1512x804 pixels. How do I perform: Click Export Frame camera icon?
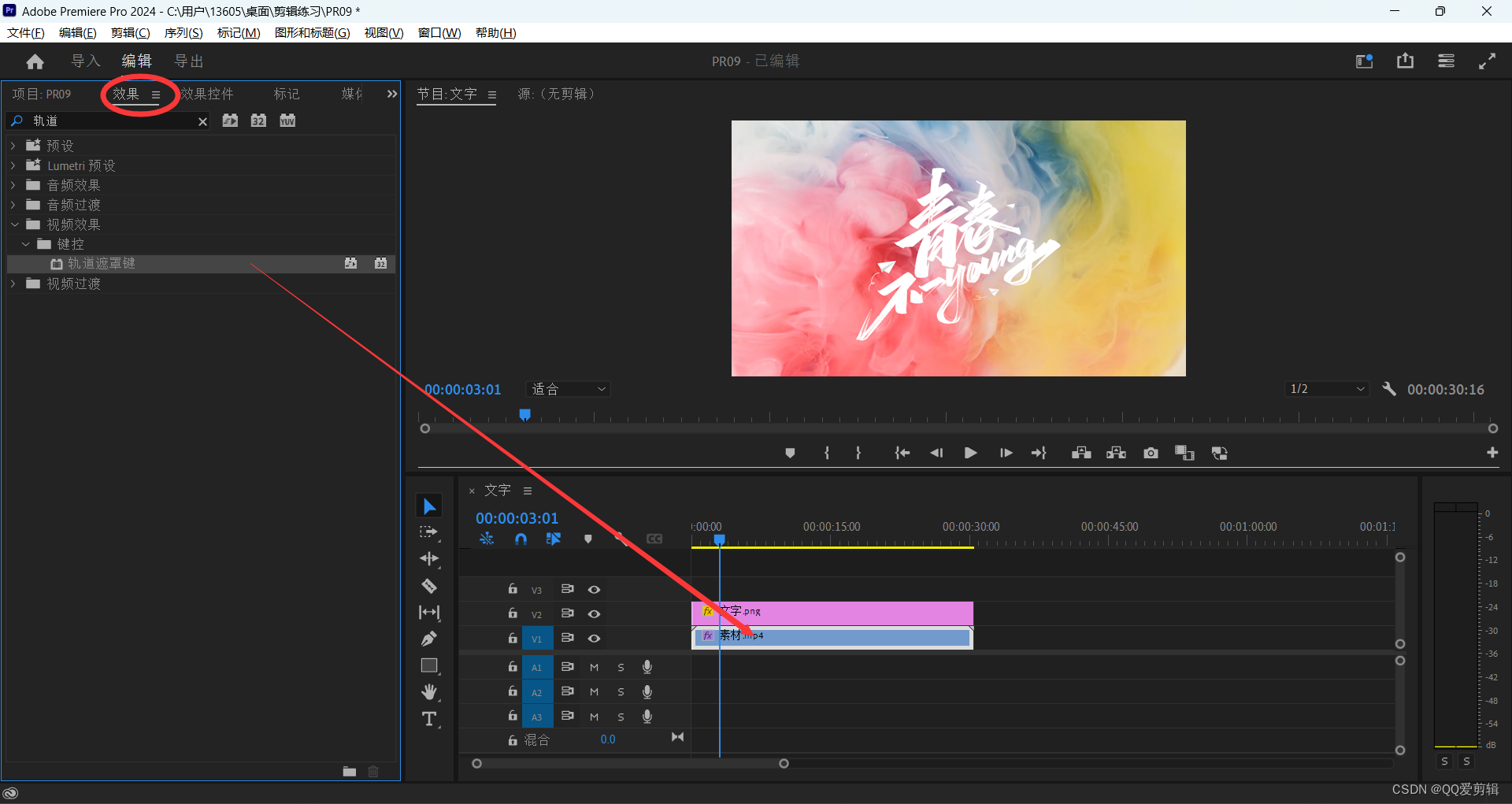pos(1151,453)
